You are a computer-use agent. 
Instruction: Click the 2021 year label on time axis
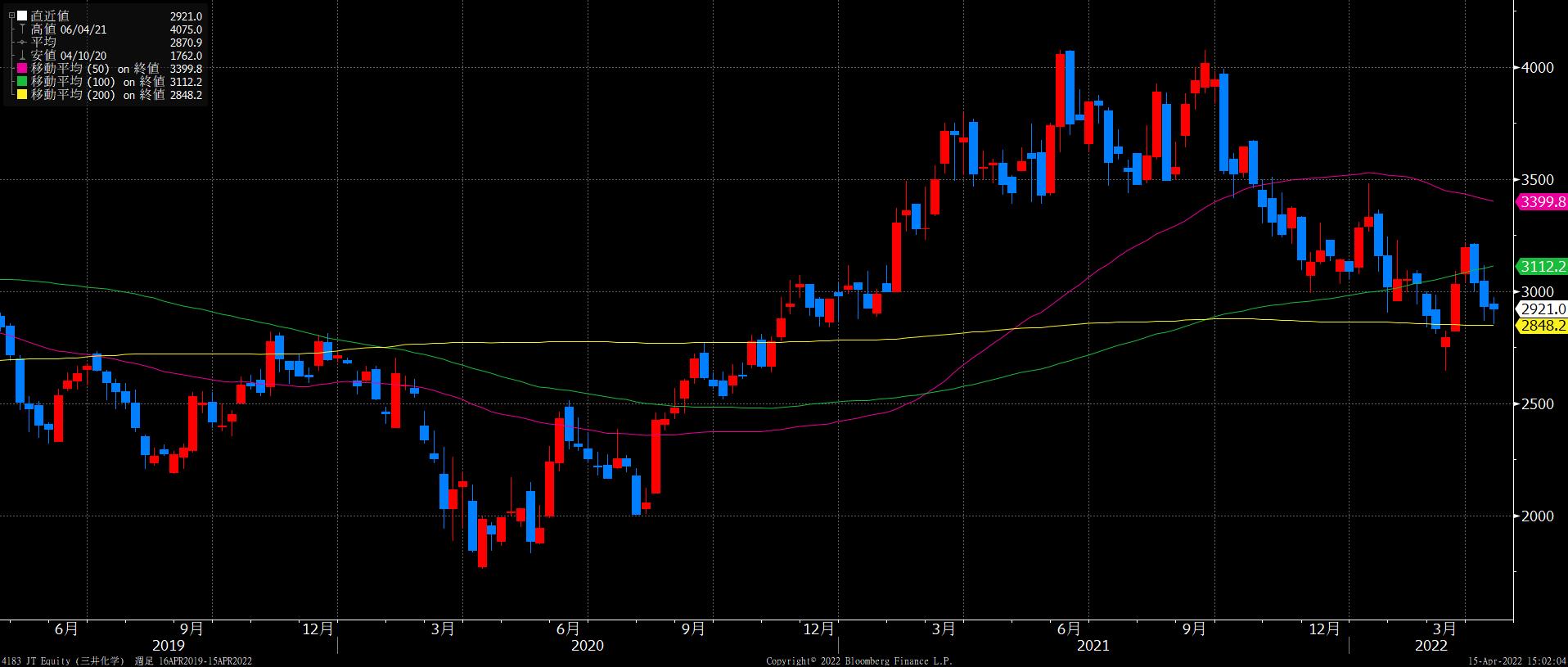[x=1093, y=646]
